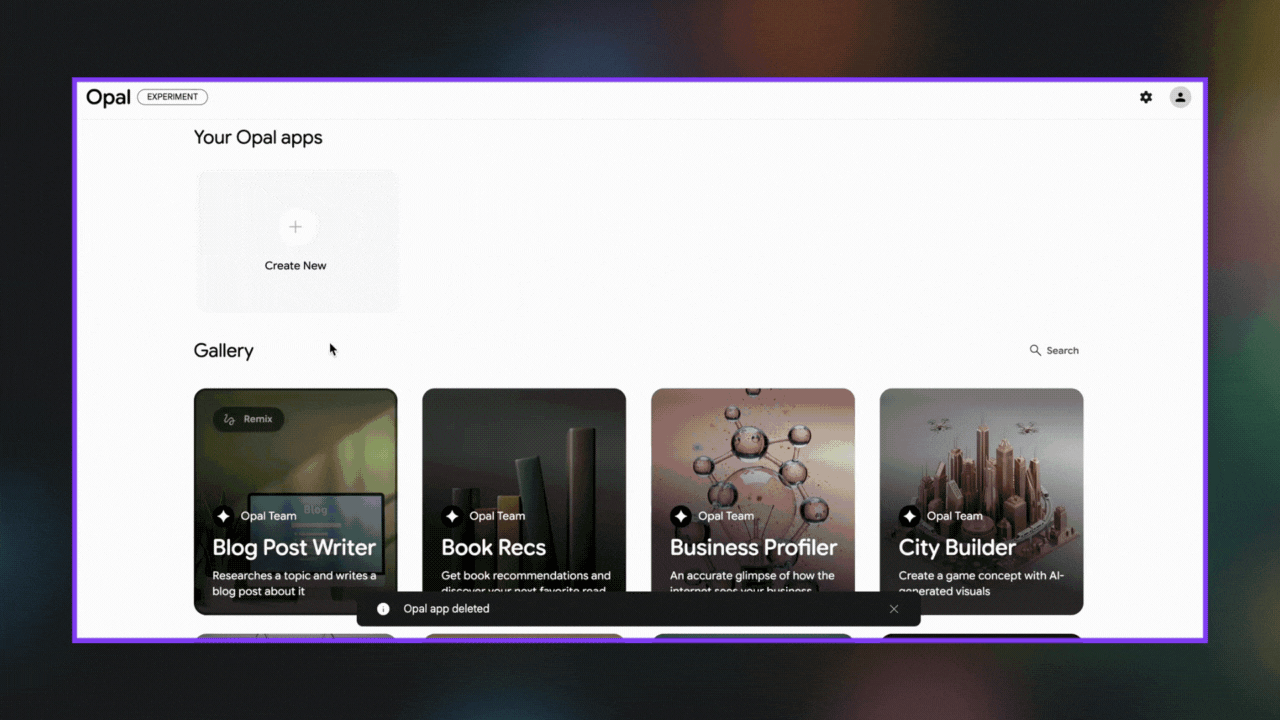Click the Opal logo
The width and height of the screenshot is (1280, 720).
click(108, 97)
